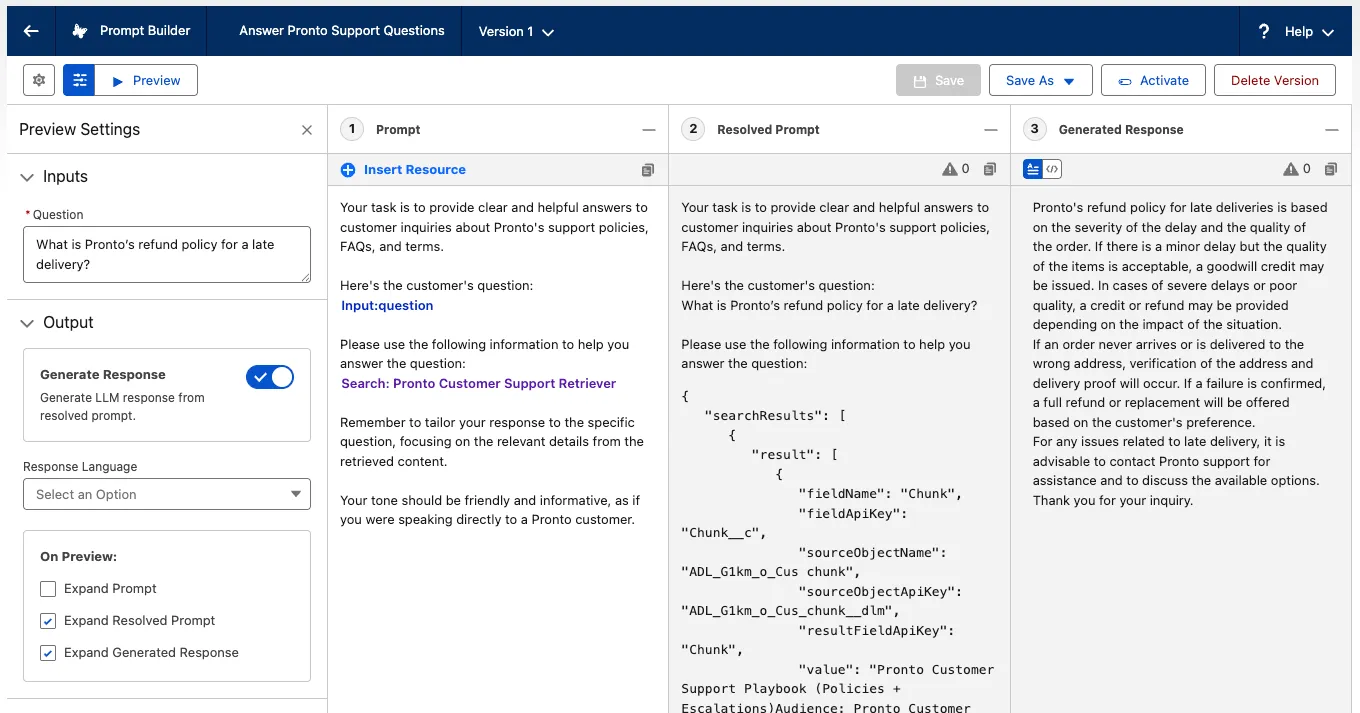Open the Response Language dropdown
1360x713 pixels.
[167, 494]
